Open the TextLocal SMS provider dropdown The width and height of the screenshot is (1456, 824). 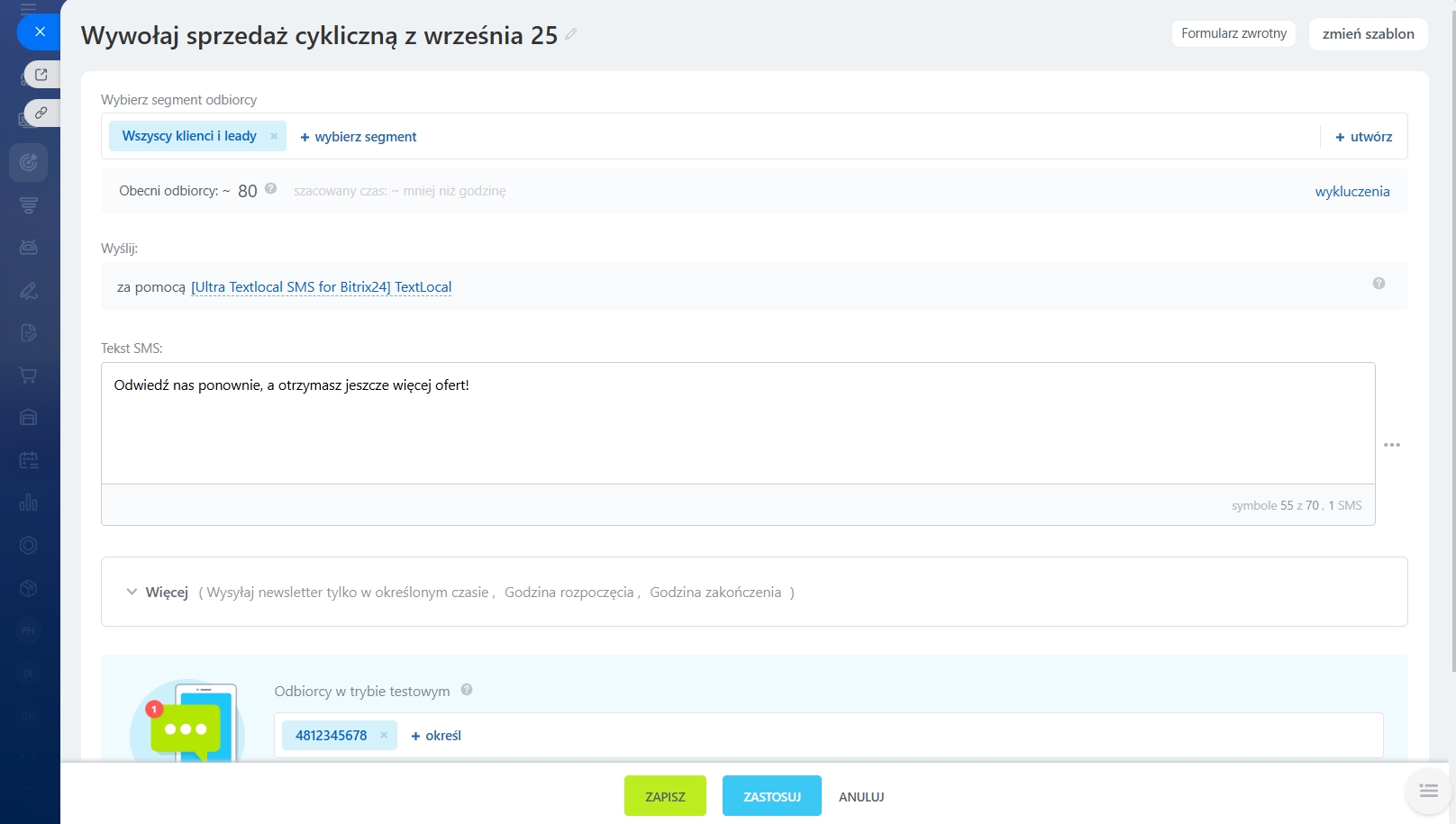pos(321,287)
